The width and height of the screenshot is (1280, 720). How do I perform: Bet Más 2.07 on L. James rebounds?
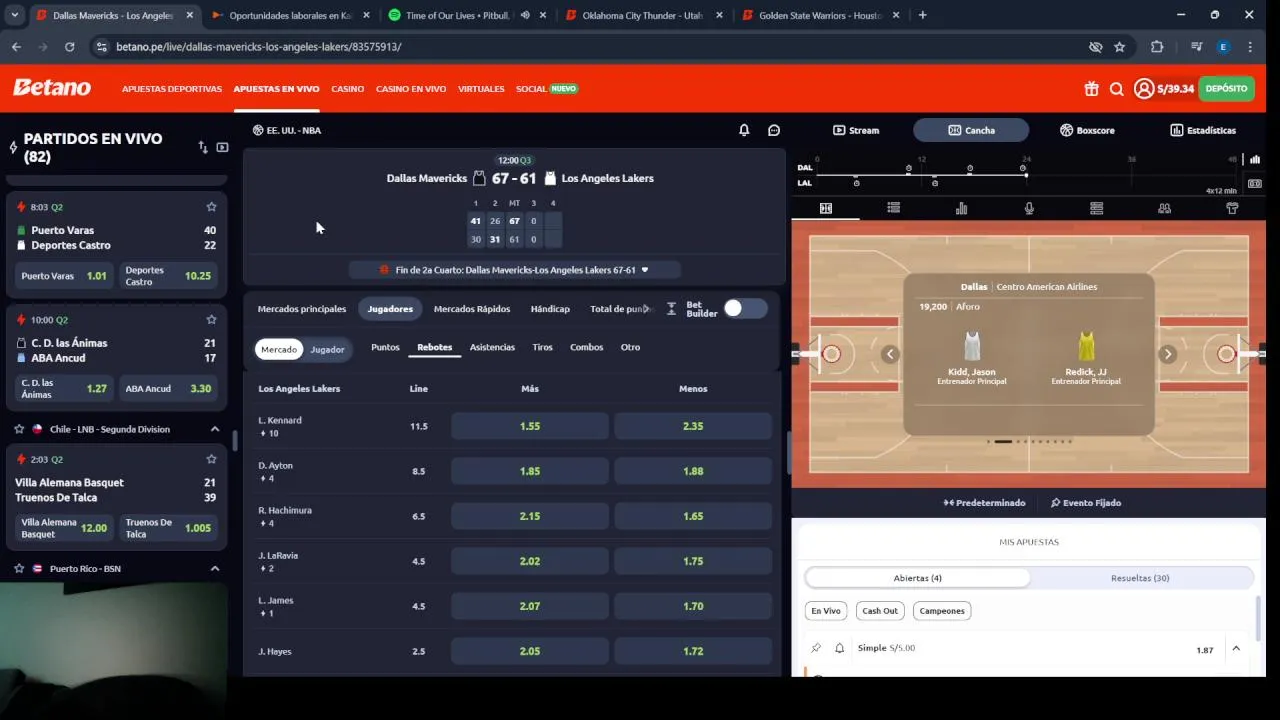(530, 606)
